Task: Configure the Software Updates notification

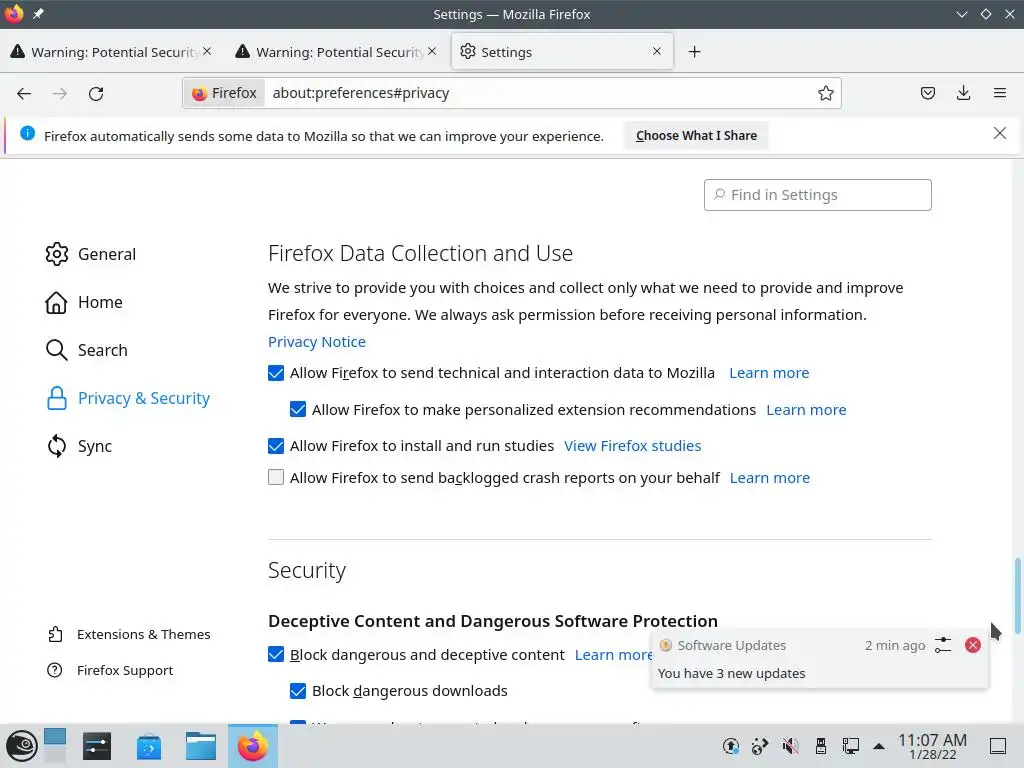Action: click(x=943, y=645)
